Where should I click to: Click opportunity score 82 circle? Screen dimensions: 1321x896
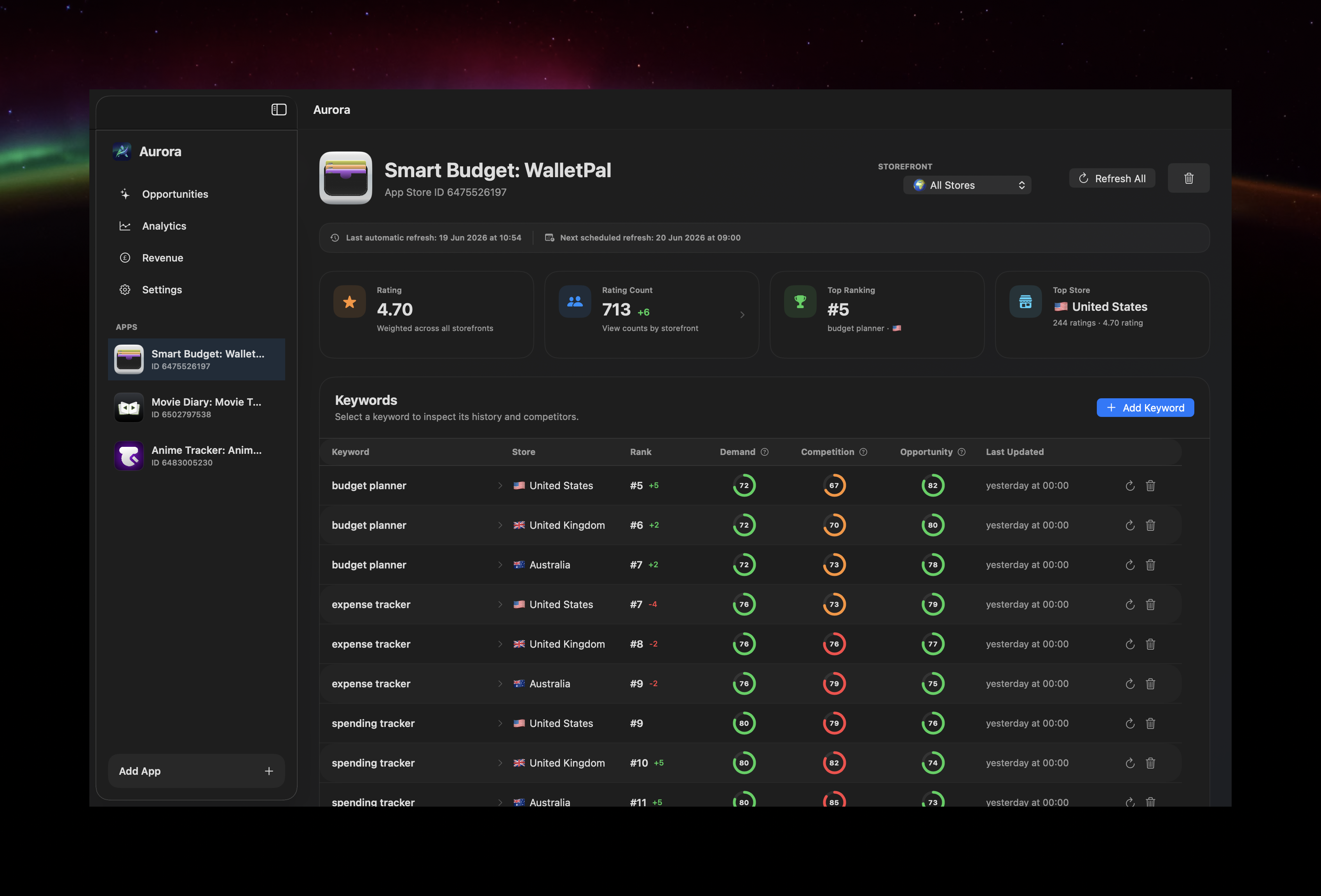(933, 486)
